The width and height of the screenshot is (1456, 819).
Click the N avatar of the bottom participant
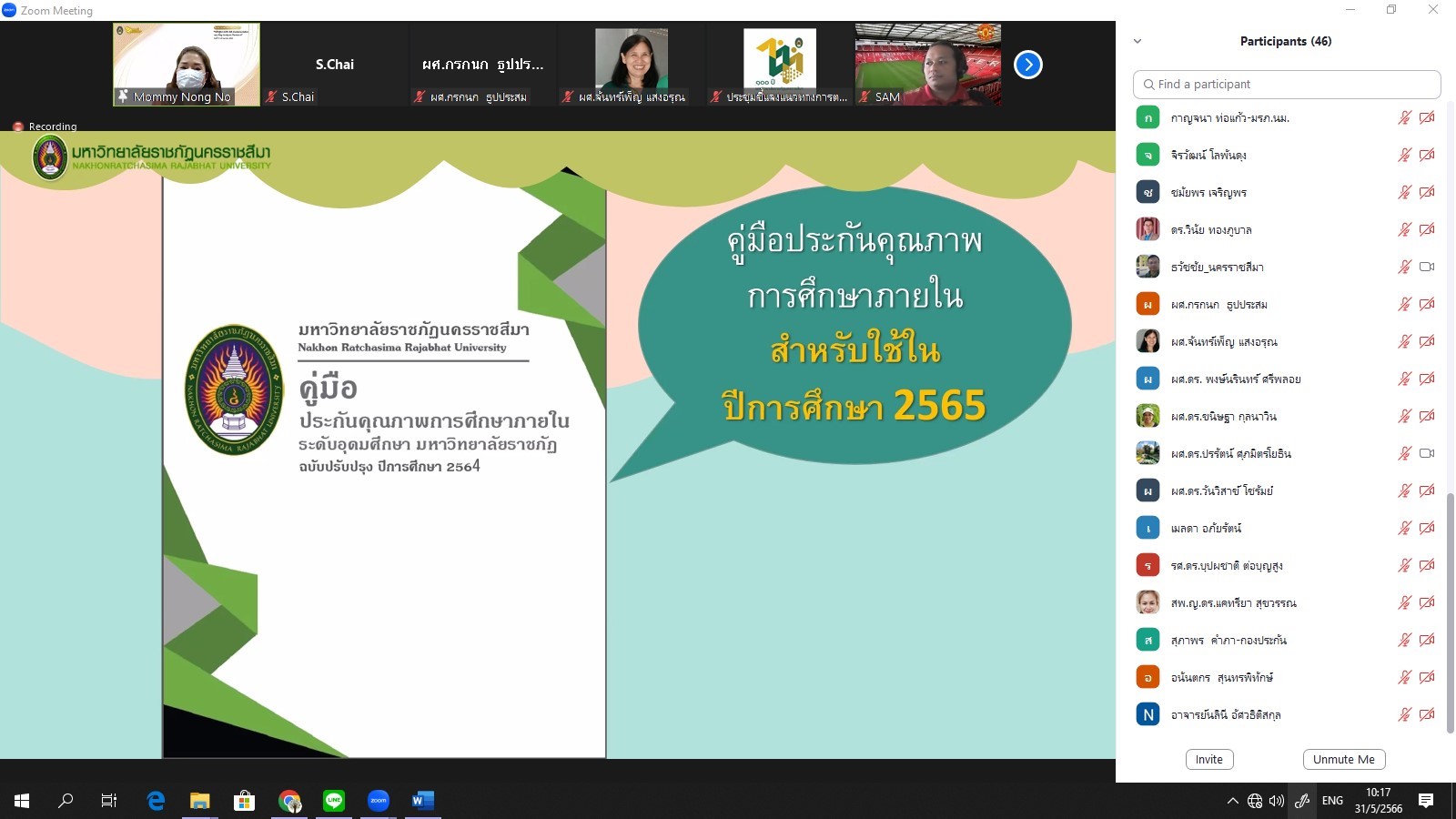[x=1148, y=714]
